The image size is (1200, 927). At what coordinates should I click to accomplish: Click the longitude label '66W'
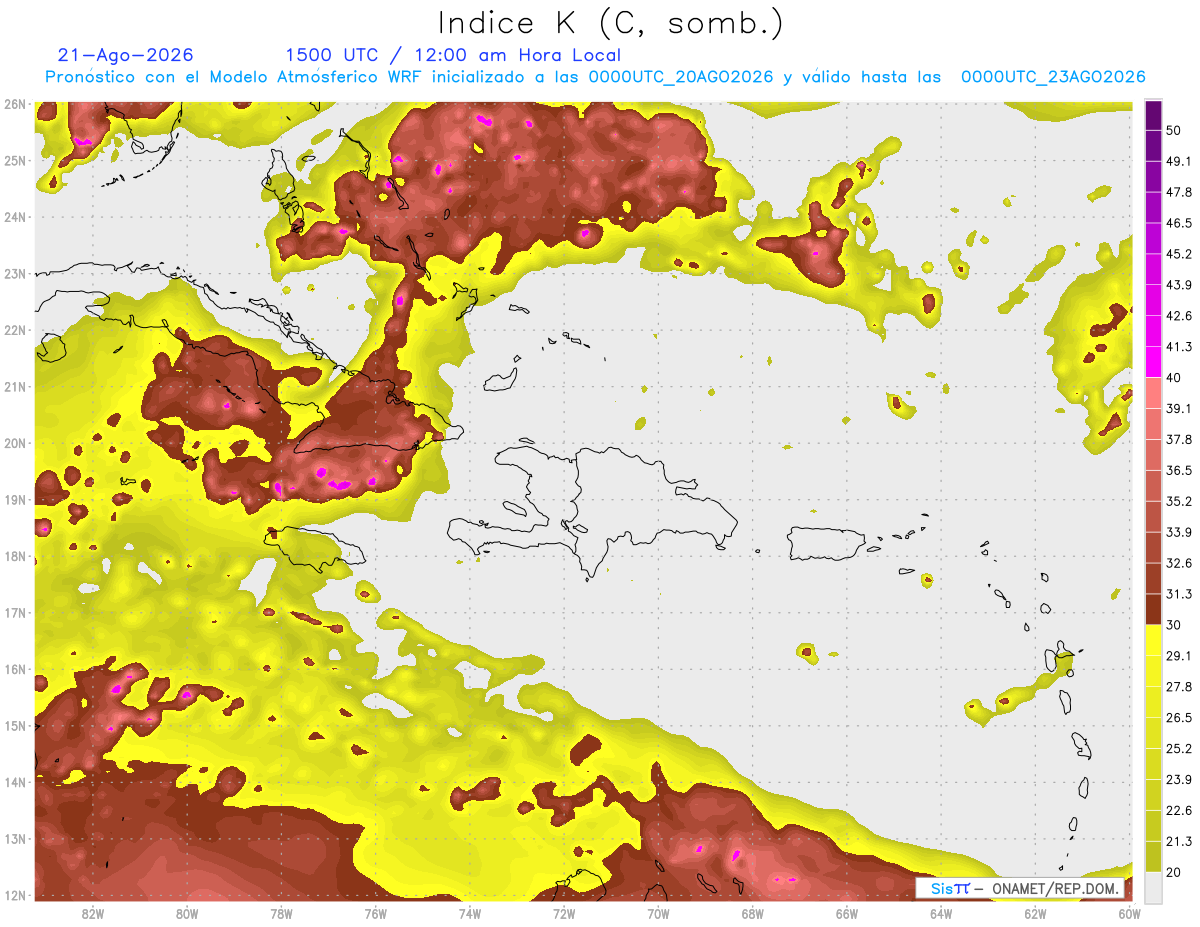[x=847, y=913]
